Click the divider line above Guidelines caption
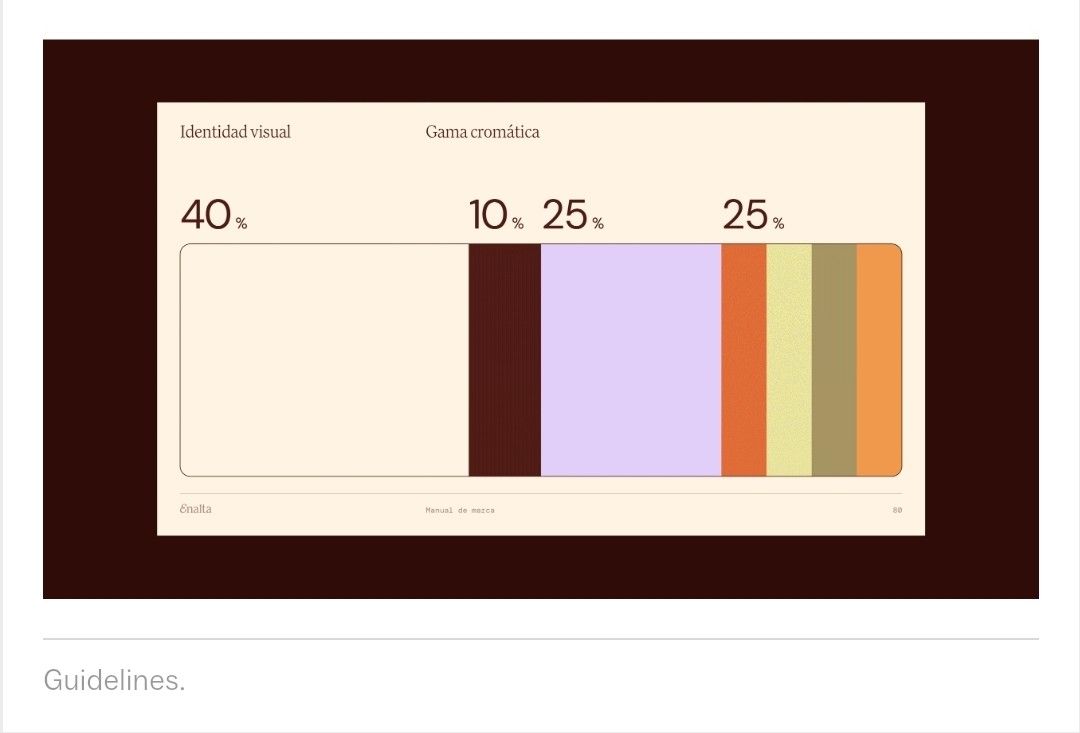1080x733 pixels. click(x=540, y=638)
